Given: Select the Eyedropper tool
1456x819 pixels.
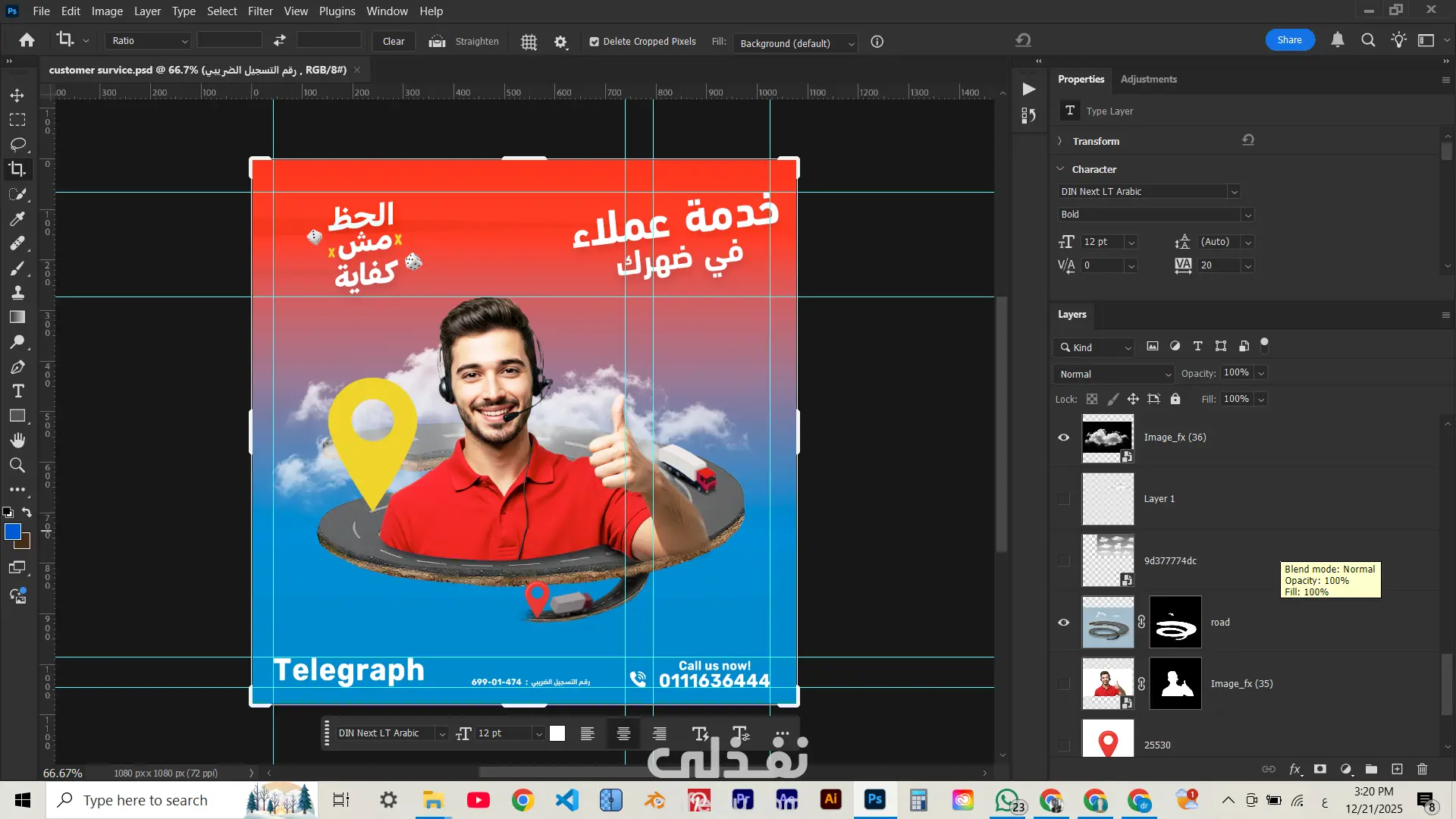Looking at the screenshot, I should [x=17, y=218].
